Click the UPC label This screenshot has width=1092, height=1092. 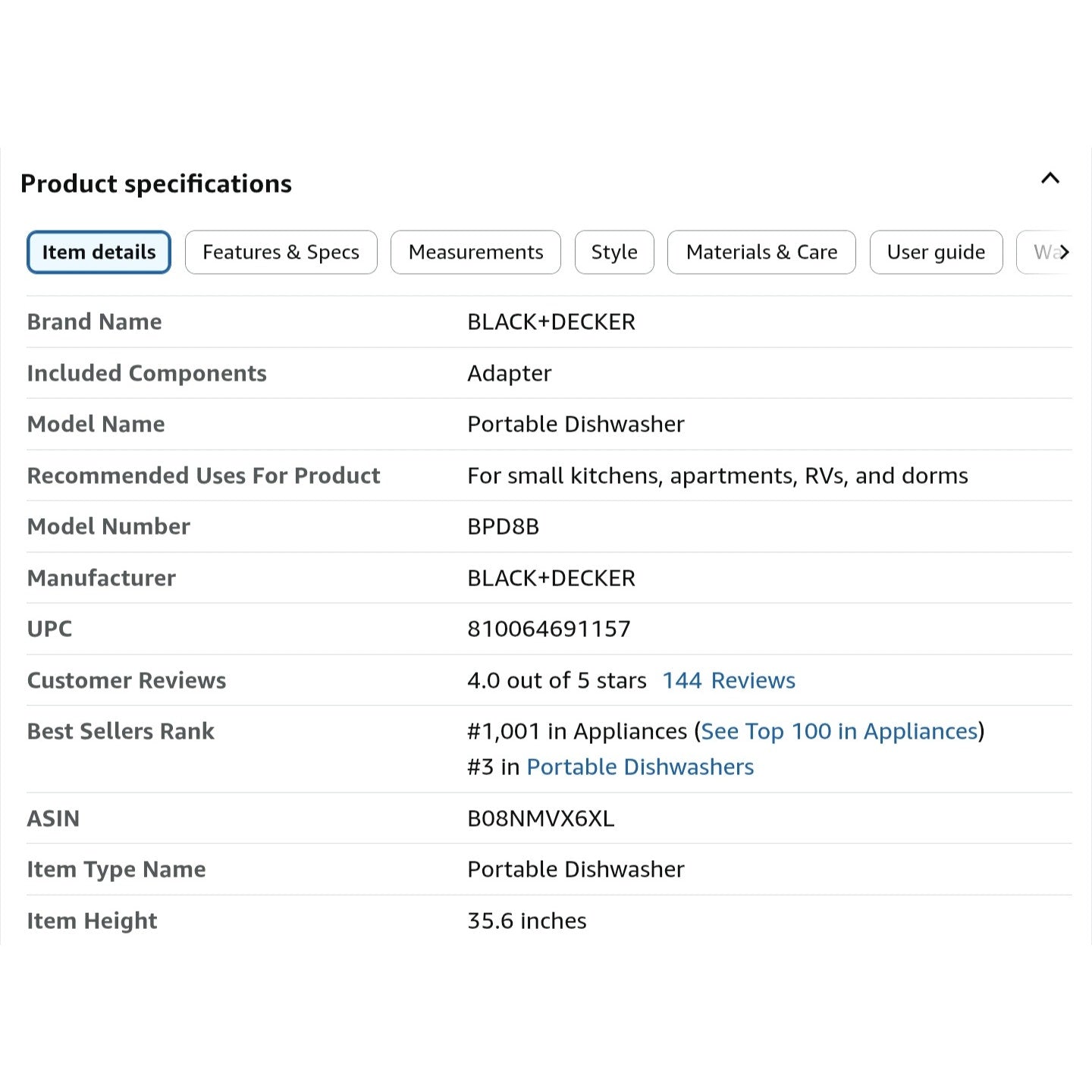tap(50, 629)
